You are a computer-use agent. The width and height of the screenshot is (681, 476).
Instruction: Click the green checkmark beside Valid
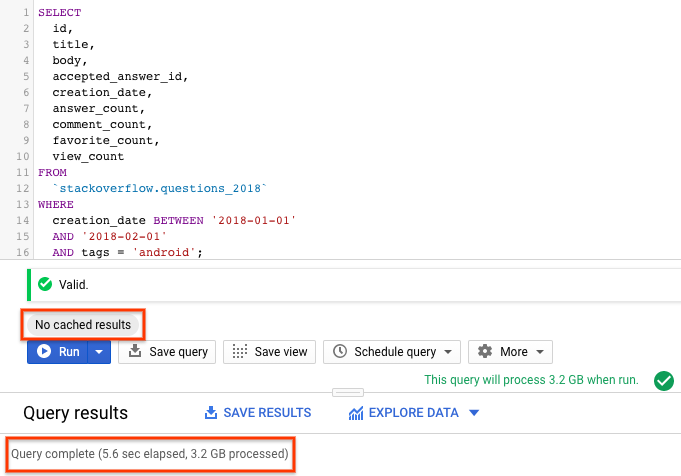pyautogui.click(x=45, y=285)
